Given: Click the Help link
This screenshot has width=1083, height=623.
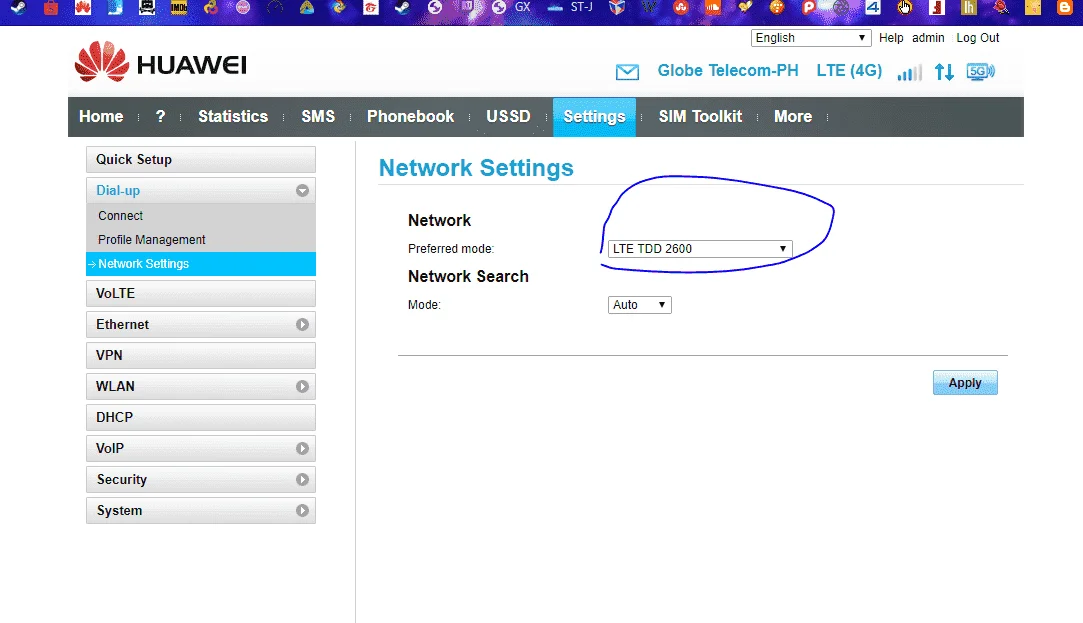Looking at the screenshot, I should click(891, 38).
